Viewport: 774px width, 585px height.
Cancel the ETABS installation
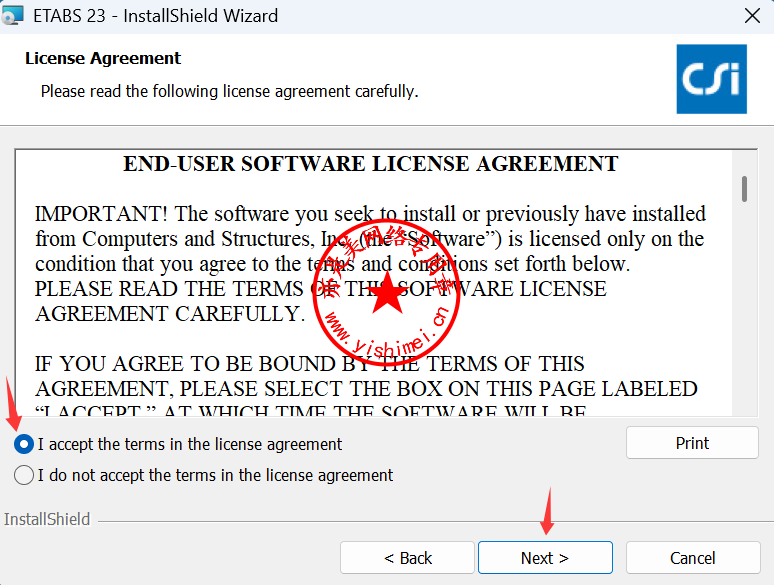tap(692, 558)
